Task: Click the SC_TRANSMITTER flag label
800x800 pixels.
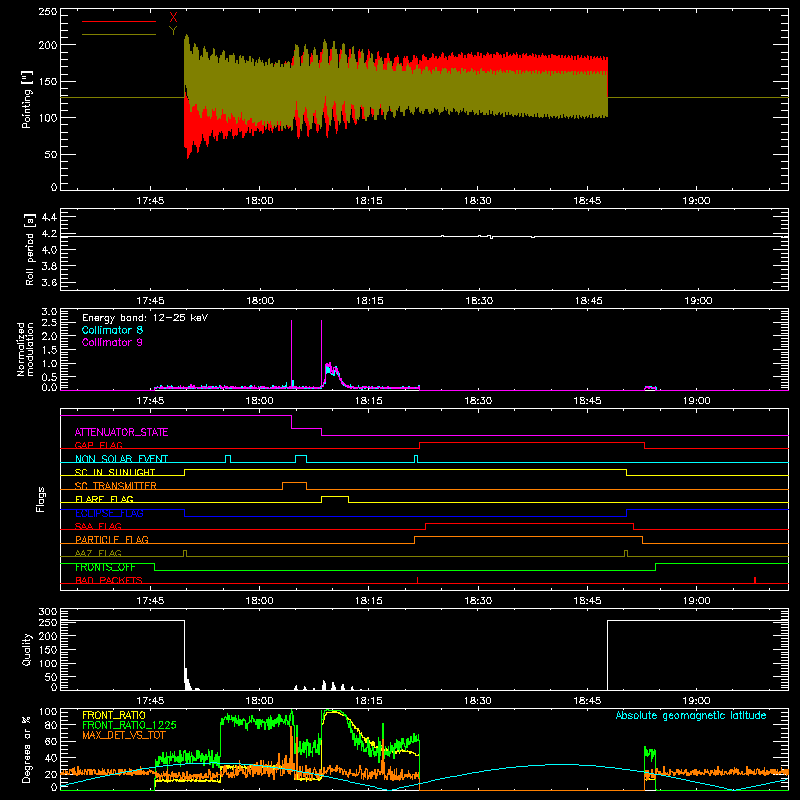Action: point(116,486)
